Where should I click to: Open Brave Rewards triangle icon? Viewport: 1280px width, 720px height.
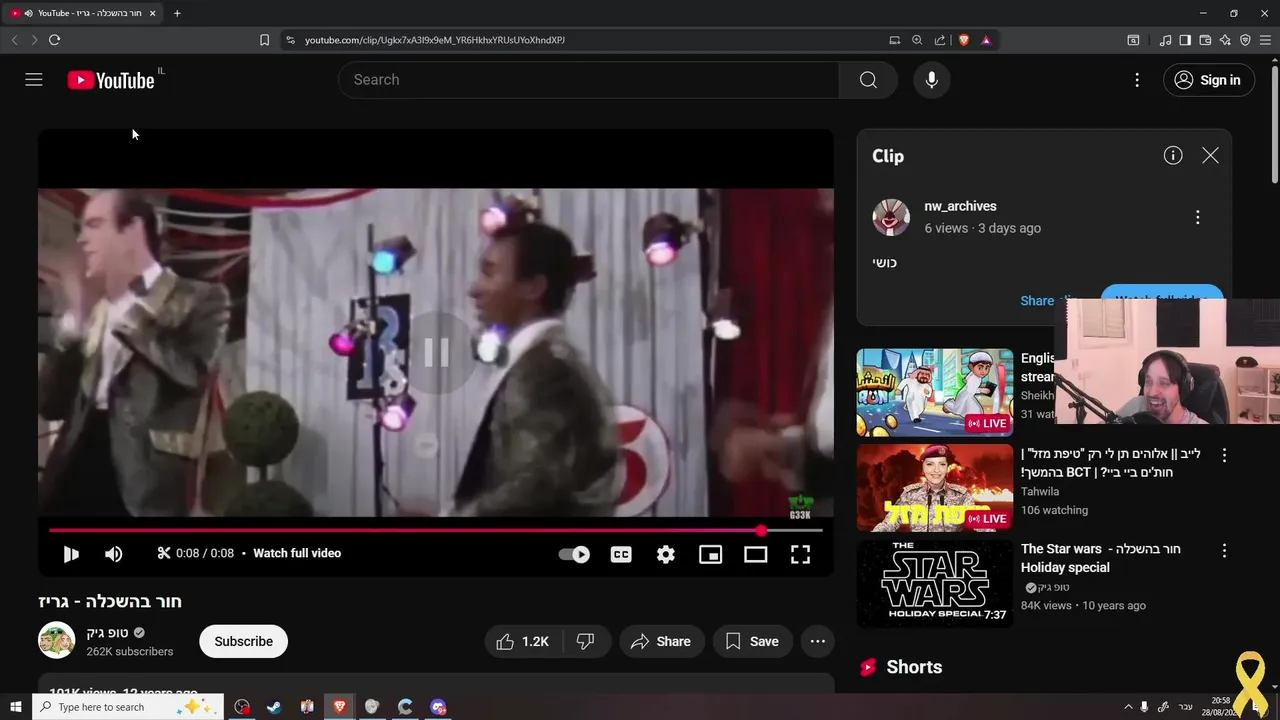[x=986, y=40]
